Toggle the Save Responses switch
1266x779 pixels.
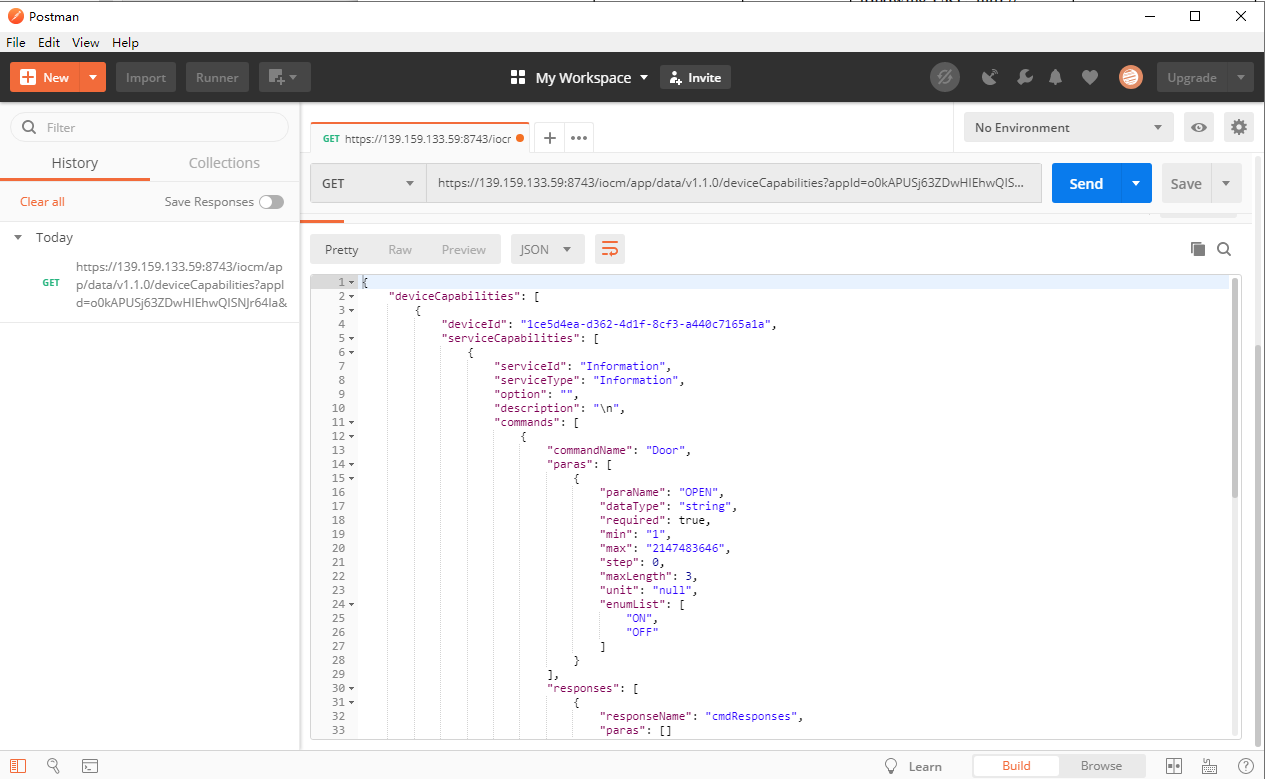pos(271,202)
